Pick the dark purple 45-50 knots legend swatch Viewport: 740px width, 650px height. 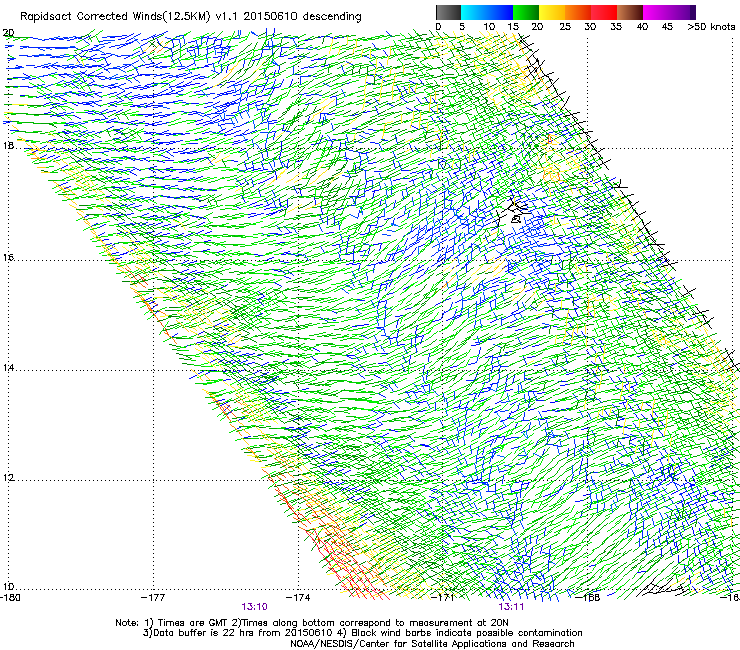[x=682, y=12]
